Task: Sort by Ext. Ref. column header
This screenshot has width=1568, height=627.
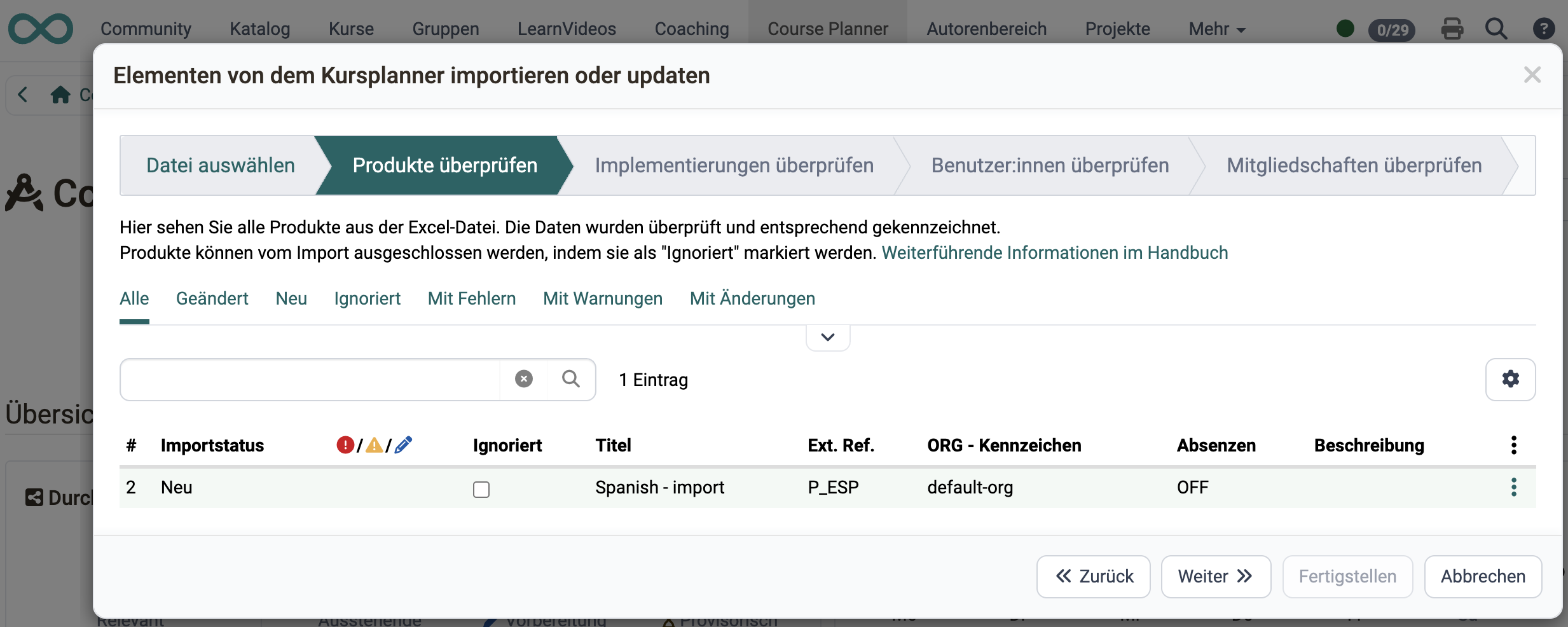Action: (841, 445)
